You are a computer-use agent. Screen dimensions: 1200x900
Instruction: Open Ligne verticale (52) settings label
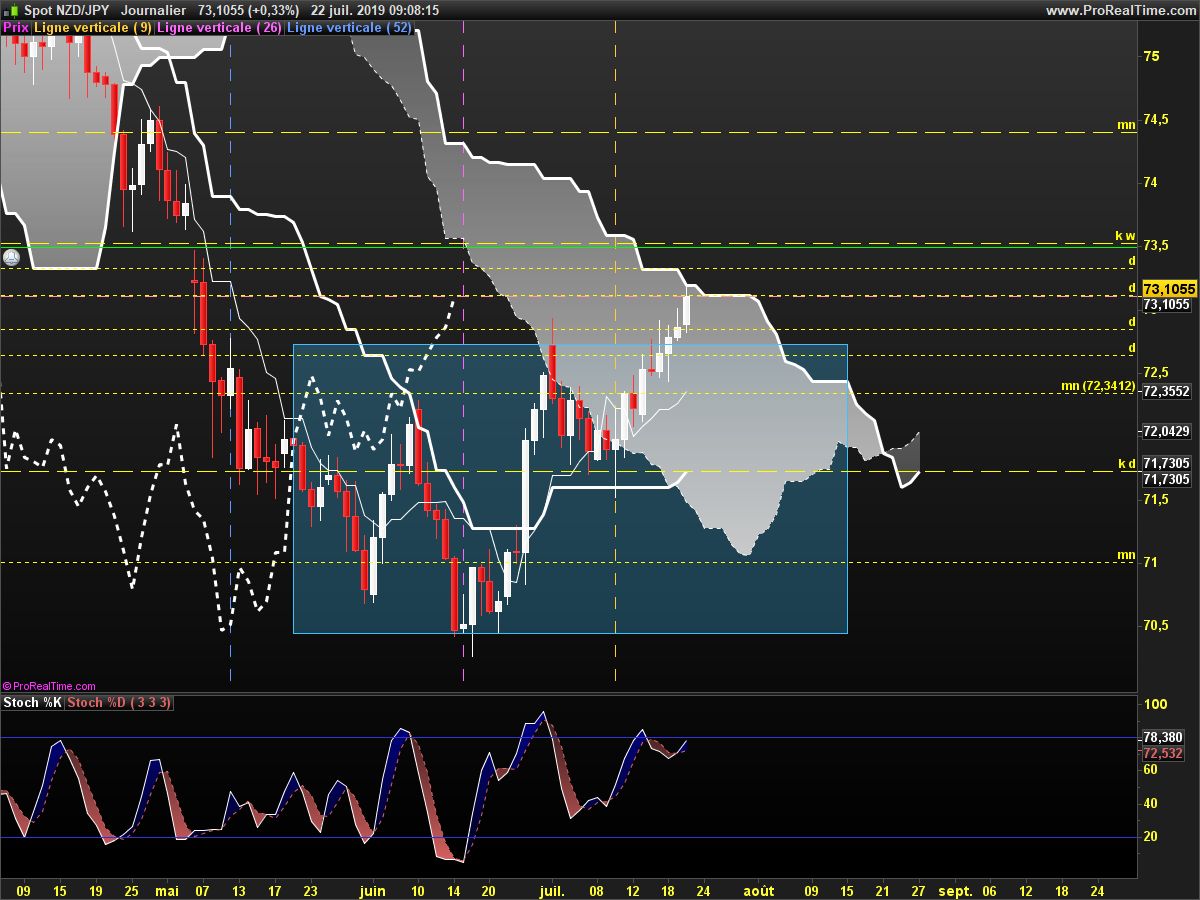[x=349, y=28]
